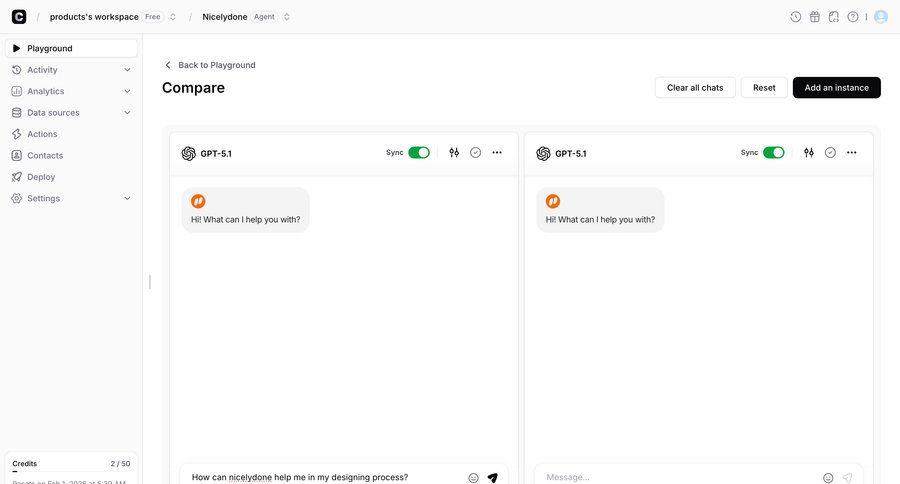The image size is (900, 484).
Task: Click OpenAI logo of left GPT-5.1 instance
Action: point(188,153)
